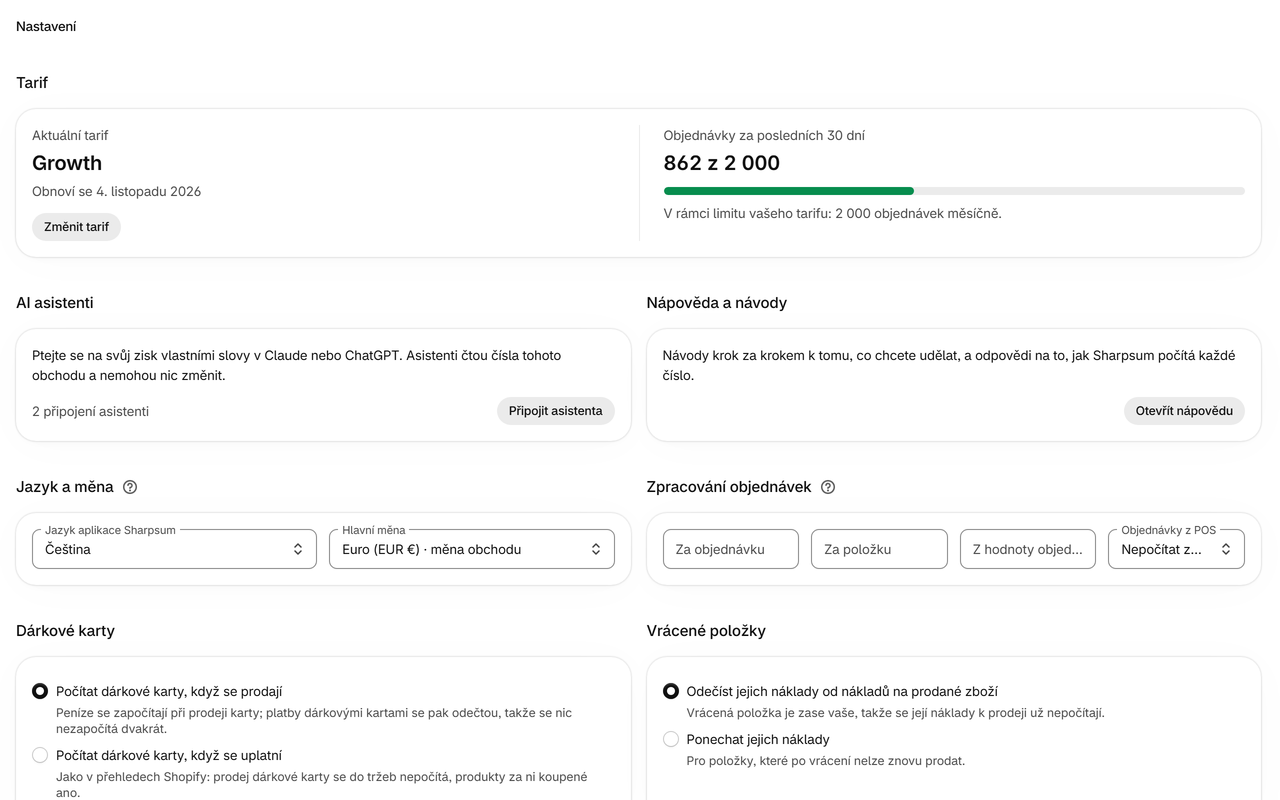The image size is (1280, 800).
Task: Click the Dárkové karty section heading
Action: coord(65,631)
